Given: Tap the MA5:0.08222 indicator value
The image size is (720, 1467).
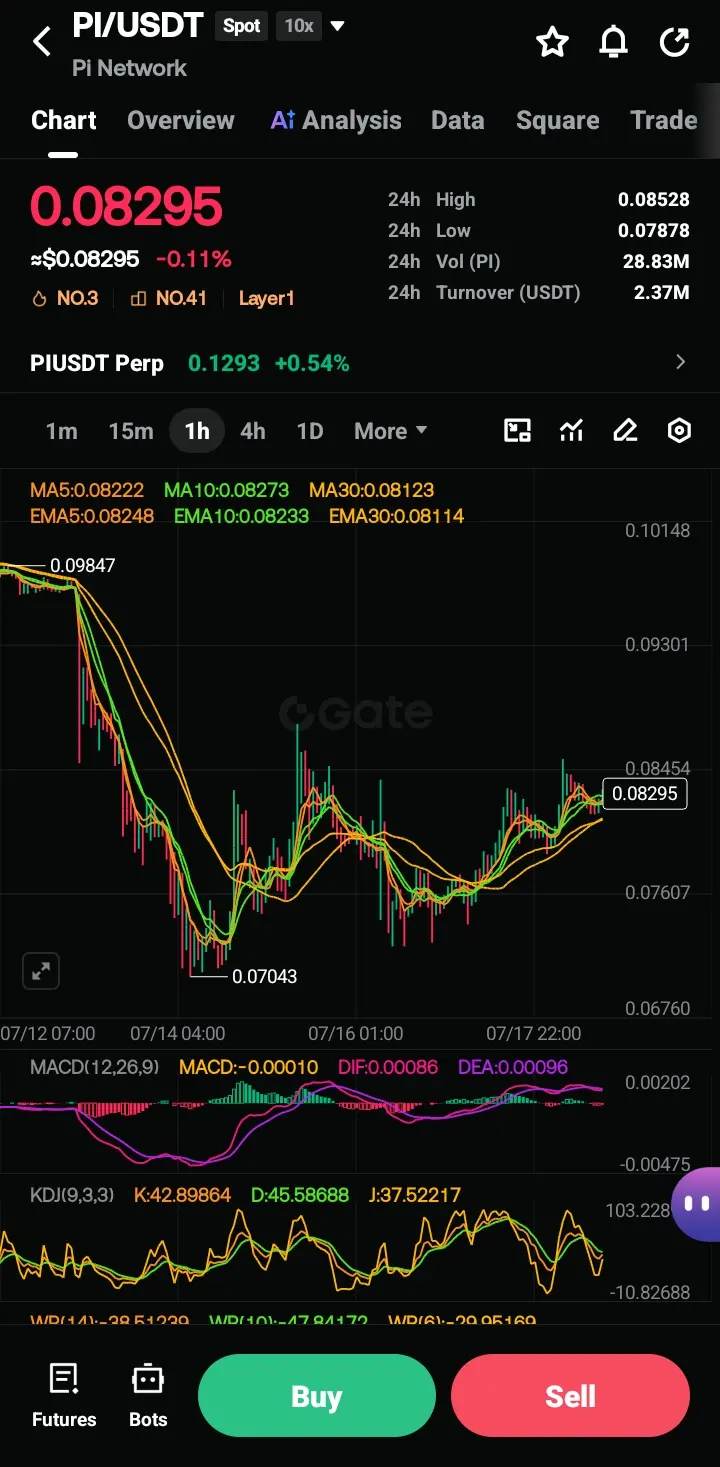Looking at the screenshot, I should point(87,490).
